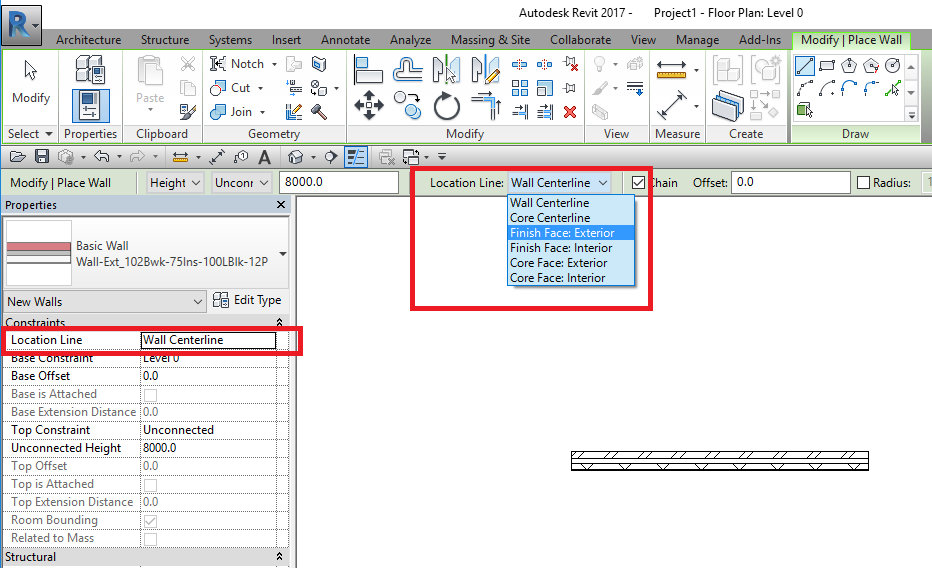Click the Location Line combo box
Viewport: 932px width, 568px height.
559,183
